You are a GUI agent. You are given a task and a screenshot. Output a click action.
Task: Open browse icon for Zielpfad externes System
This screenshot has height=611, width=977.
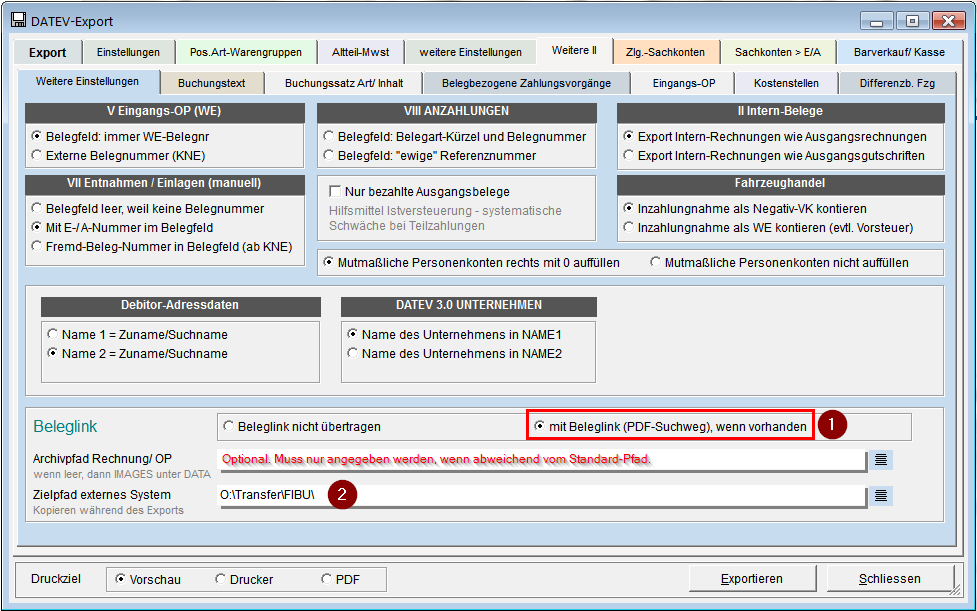click(880, 496)
